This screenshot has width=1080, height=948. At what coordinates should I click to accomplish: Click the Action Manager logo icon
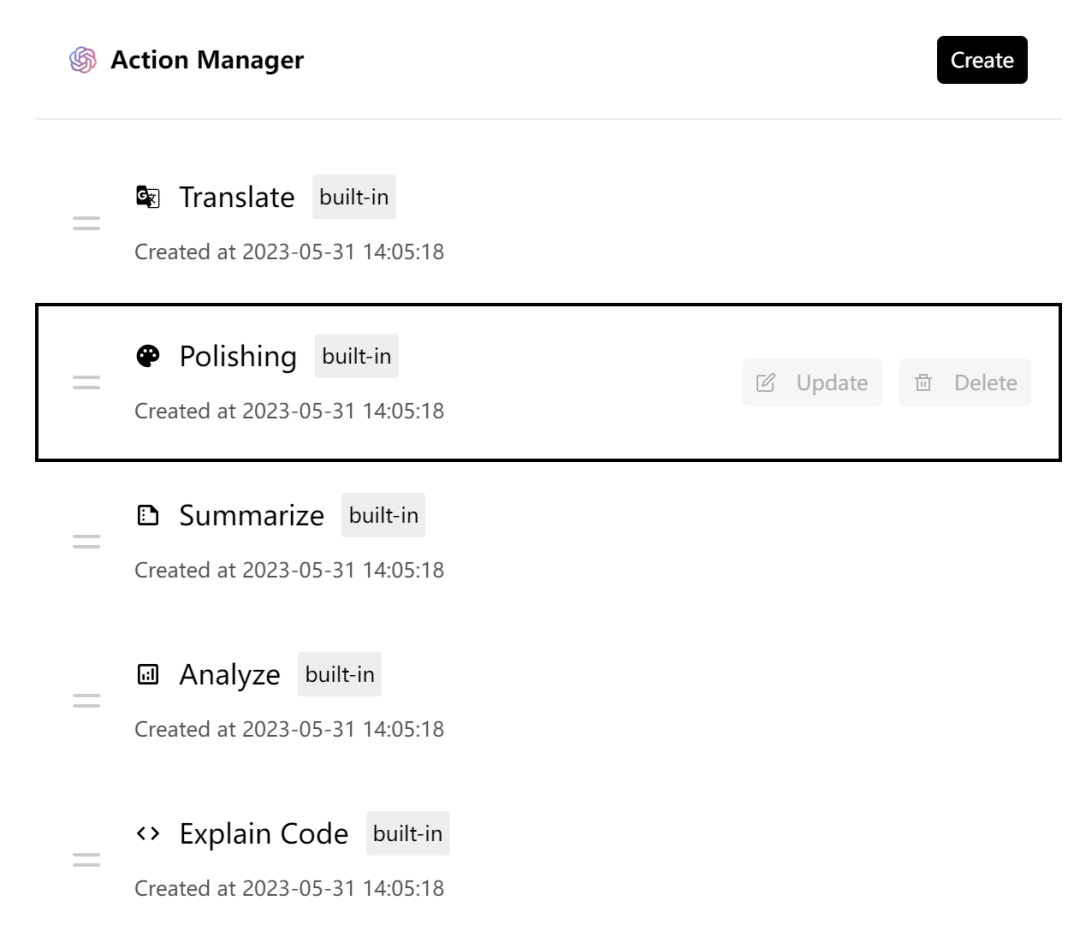(x=83, y=60)
